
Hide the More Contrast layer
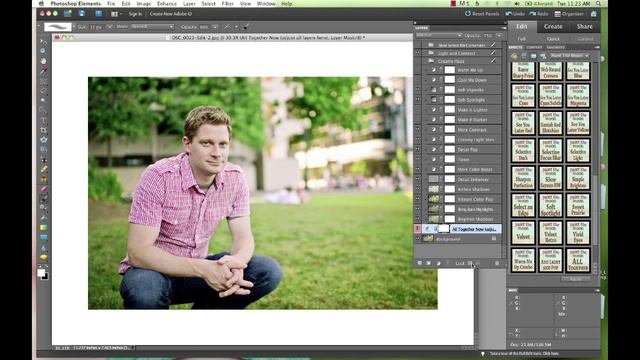(418, 130)
